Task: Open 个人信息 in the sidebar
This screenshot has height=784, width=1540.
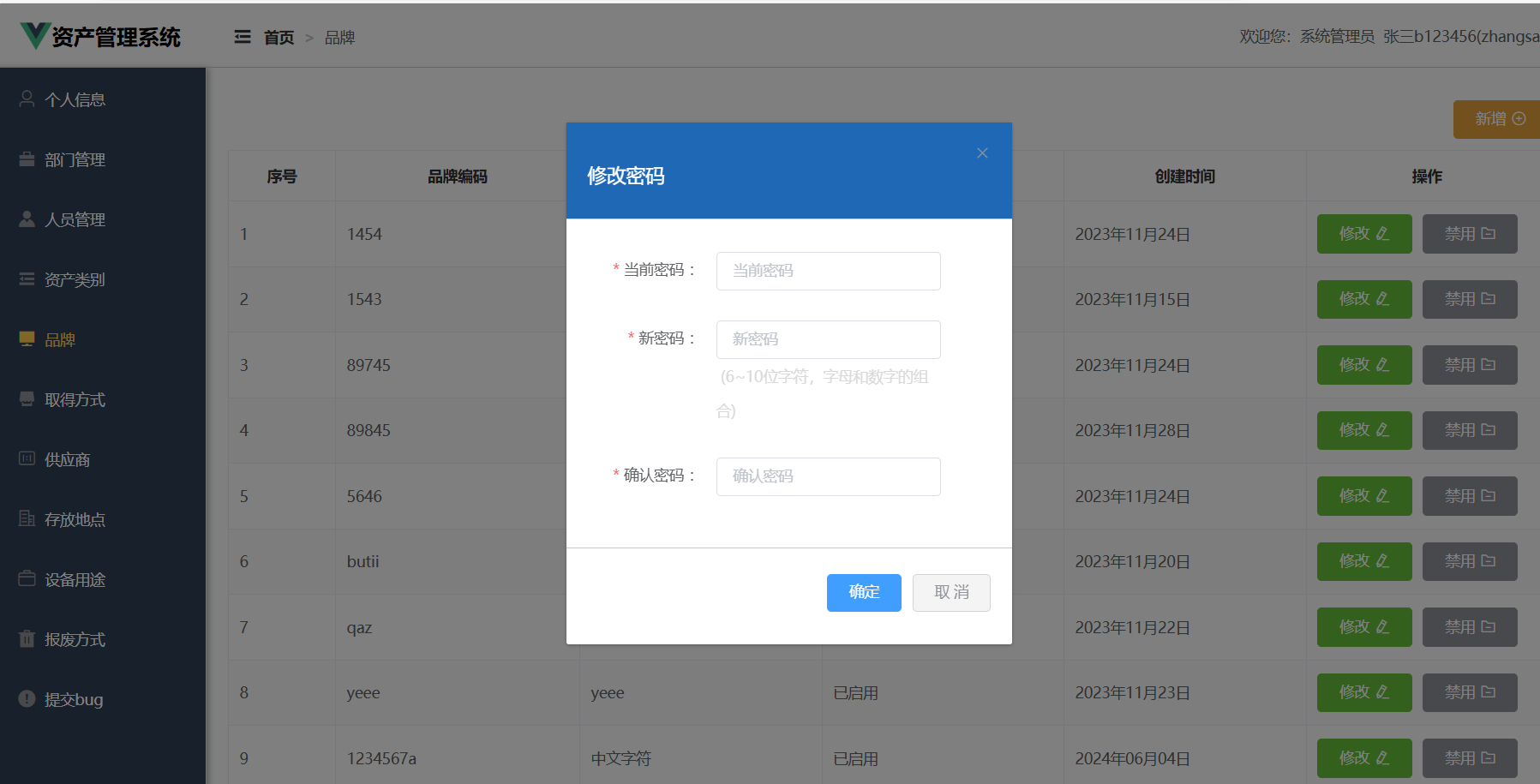Action: pyautogui.click(x=103, y=99)
